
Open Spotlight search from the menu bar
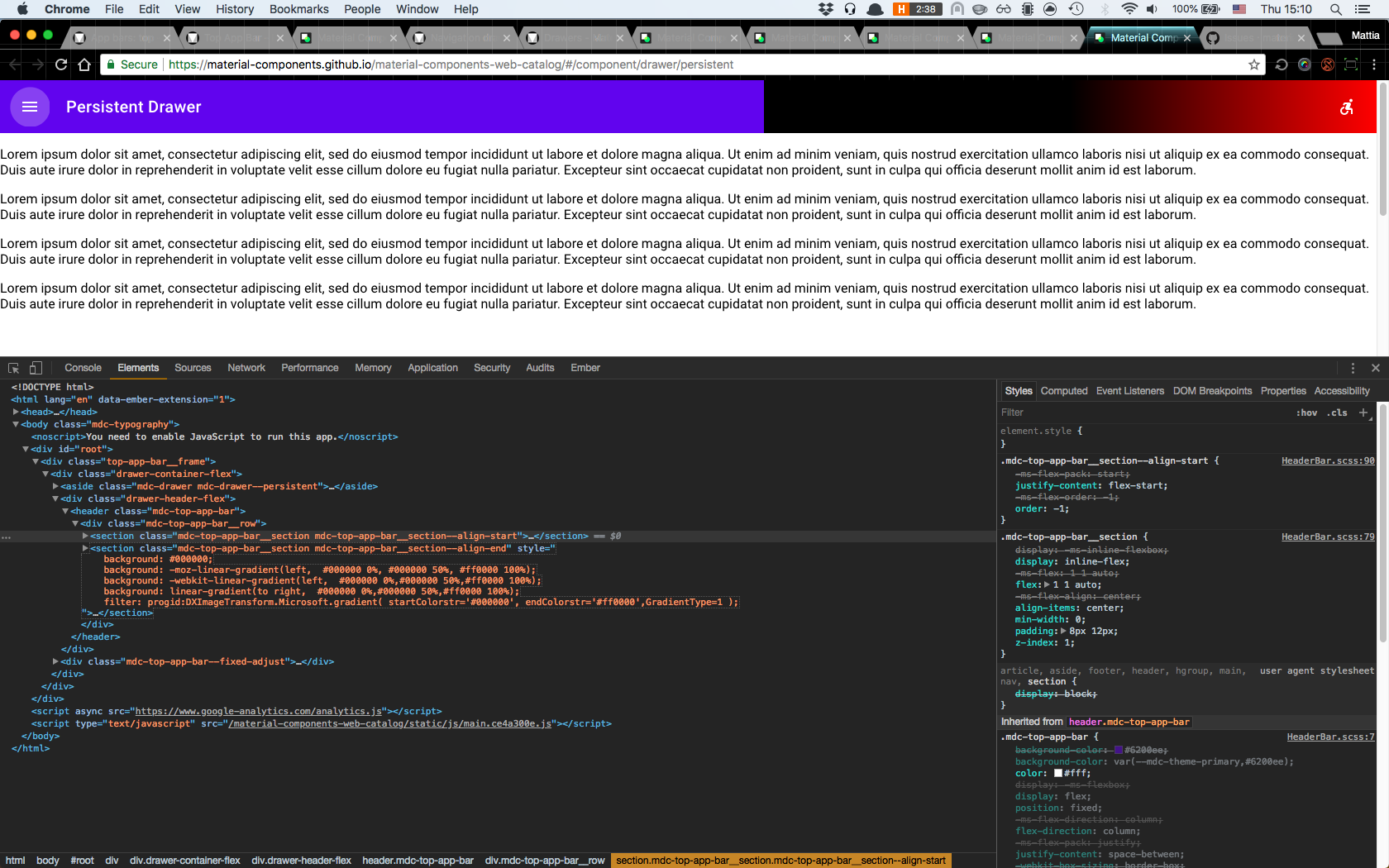click(x=1334, y=9)
